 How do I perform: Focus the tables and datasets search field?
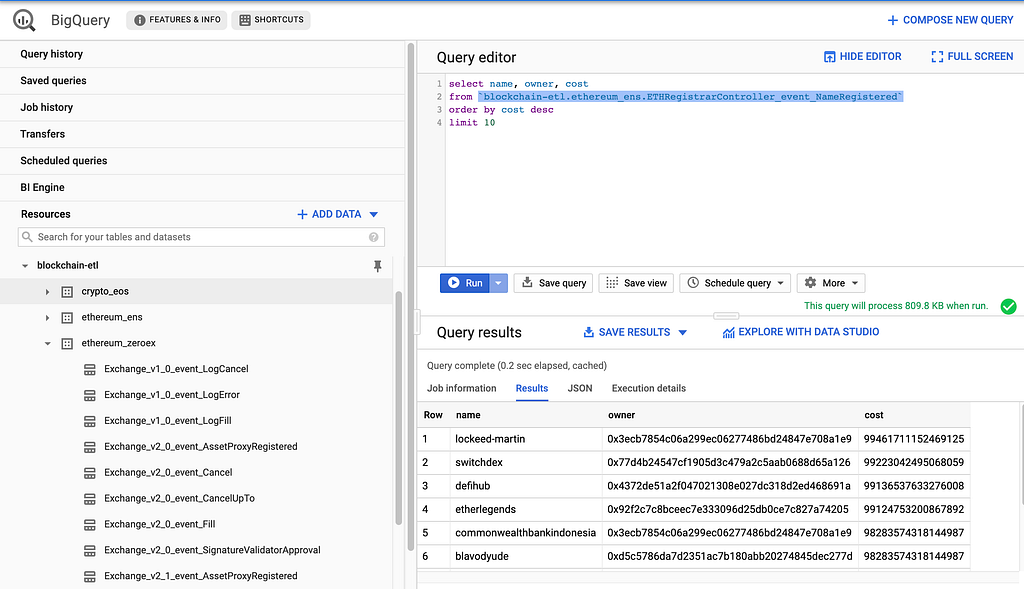tap(201, 237)
